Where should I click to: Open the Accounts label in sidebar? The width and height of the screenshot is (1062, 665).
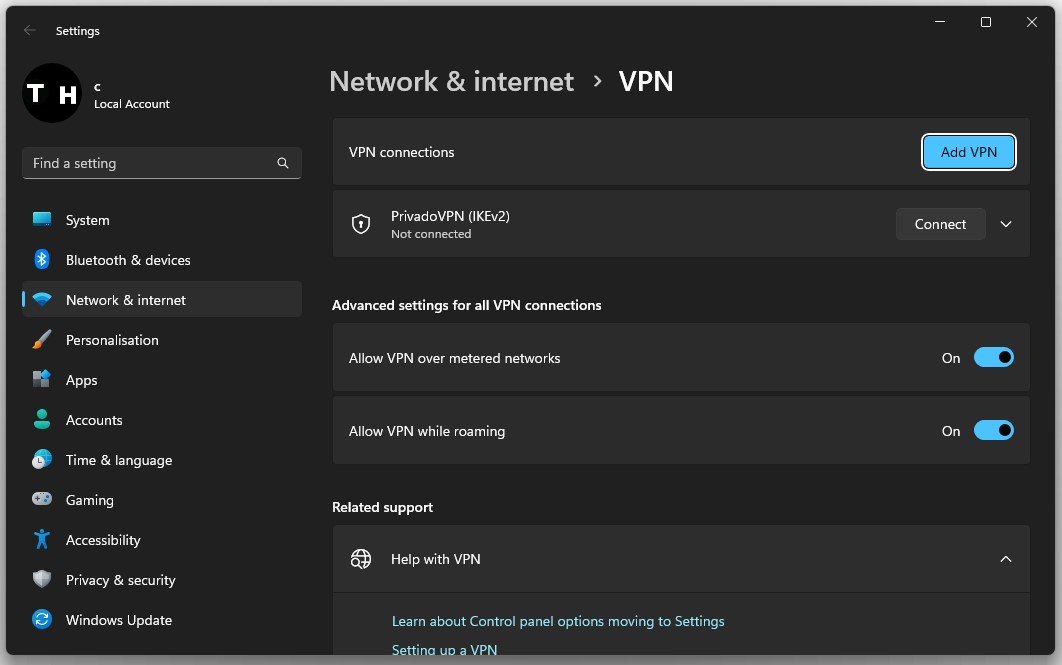[94, 420]
